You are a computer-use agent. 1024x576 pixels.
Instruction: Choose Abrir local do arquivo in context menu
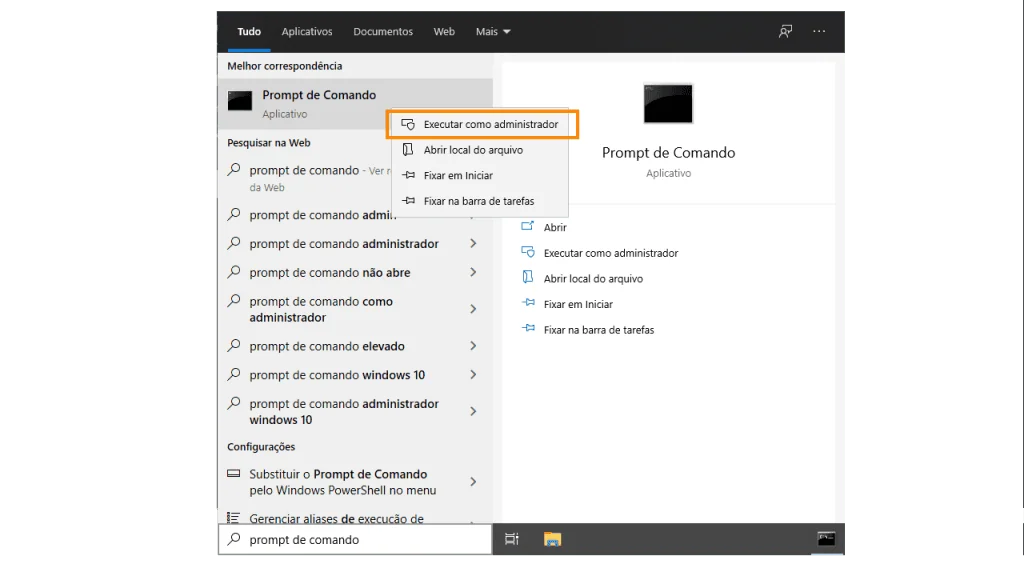479,150
